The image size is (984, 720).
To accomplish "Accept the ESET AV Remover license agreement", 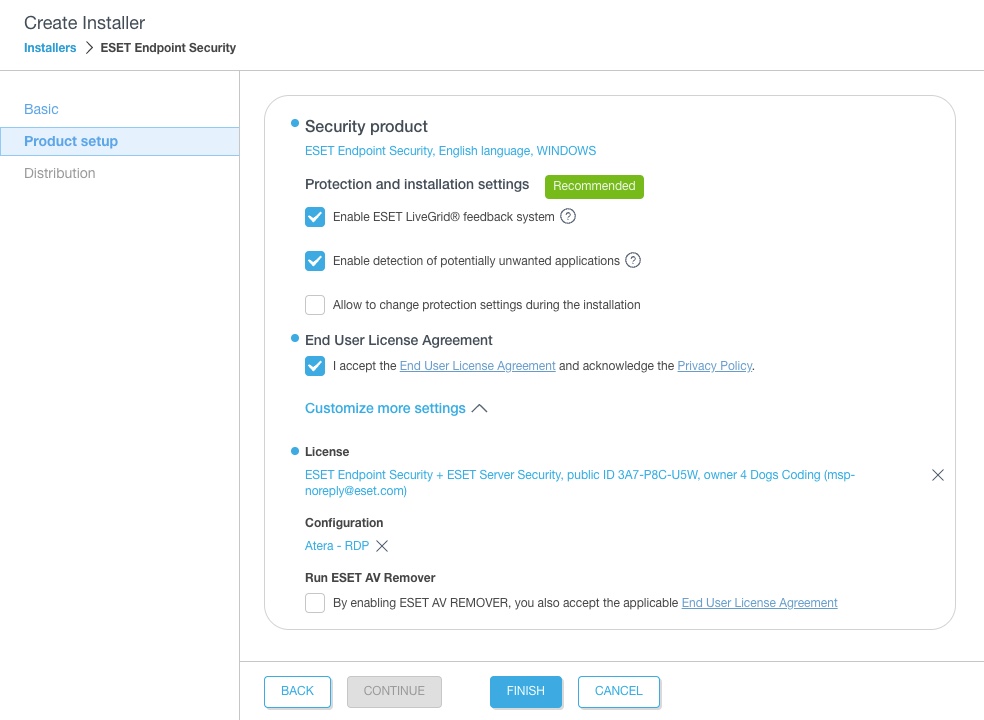I will tap(315, 603).
